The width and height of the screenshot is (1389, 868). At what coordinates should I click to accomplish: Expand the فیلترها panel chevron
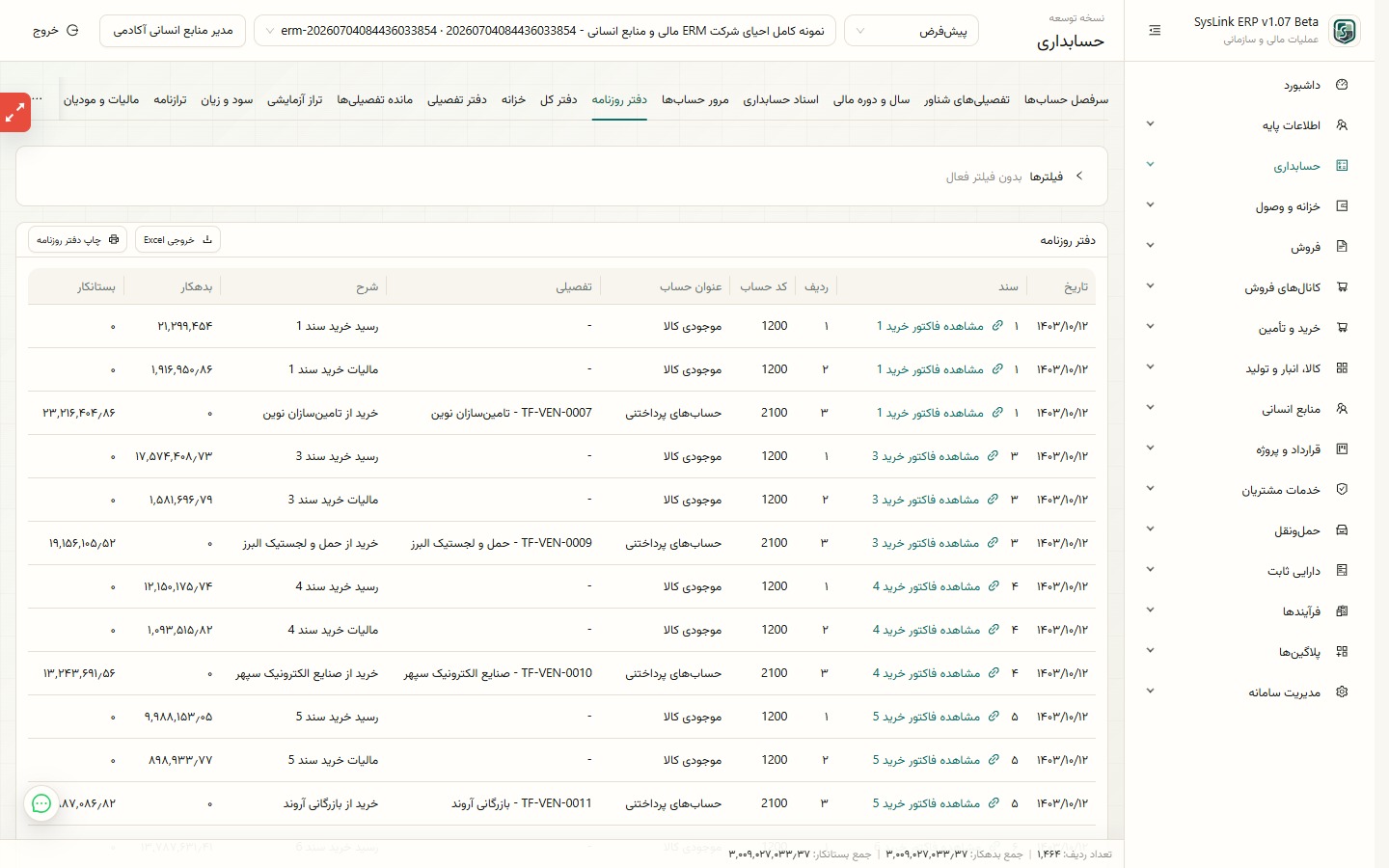(x=1079, y=176)
